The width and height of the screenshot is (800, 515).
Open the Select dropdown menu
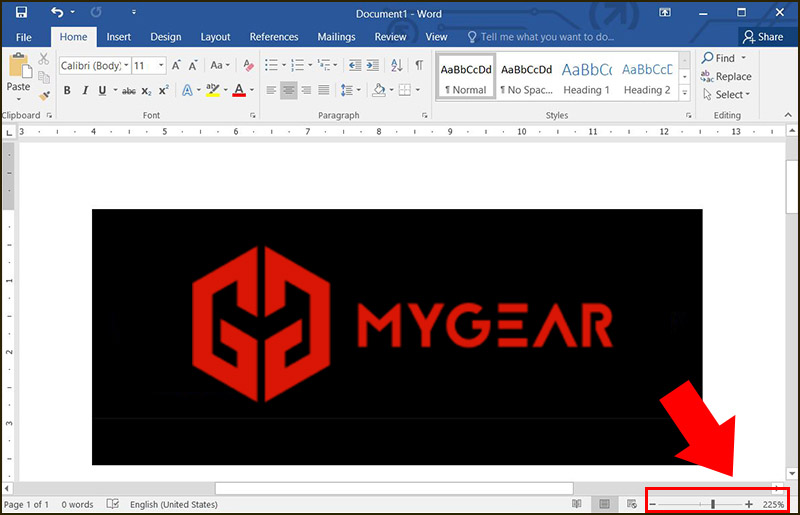point(727,94)
